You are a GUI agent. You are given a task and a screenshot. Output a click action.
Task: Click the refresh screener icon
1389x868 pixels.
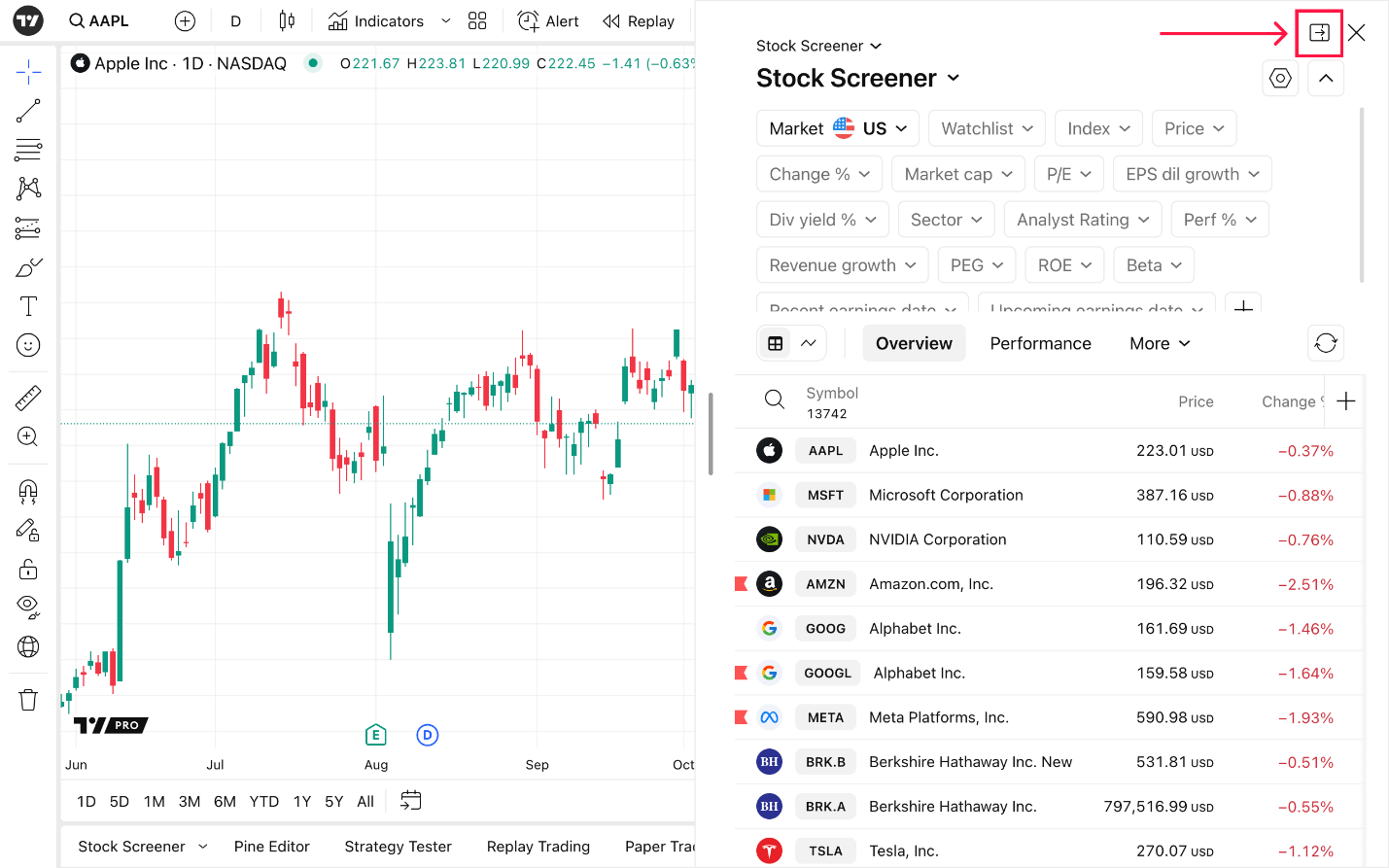pyautogui.click(x=1326, y=343)
